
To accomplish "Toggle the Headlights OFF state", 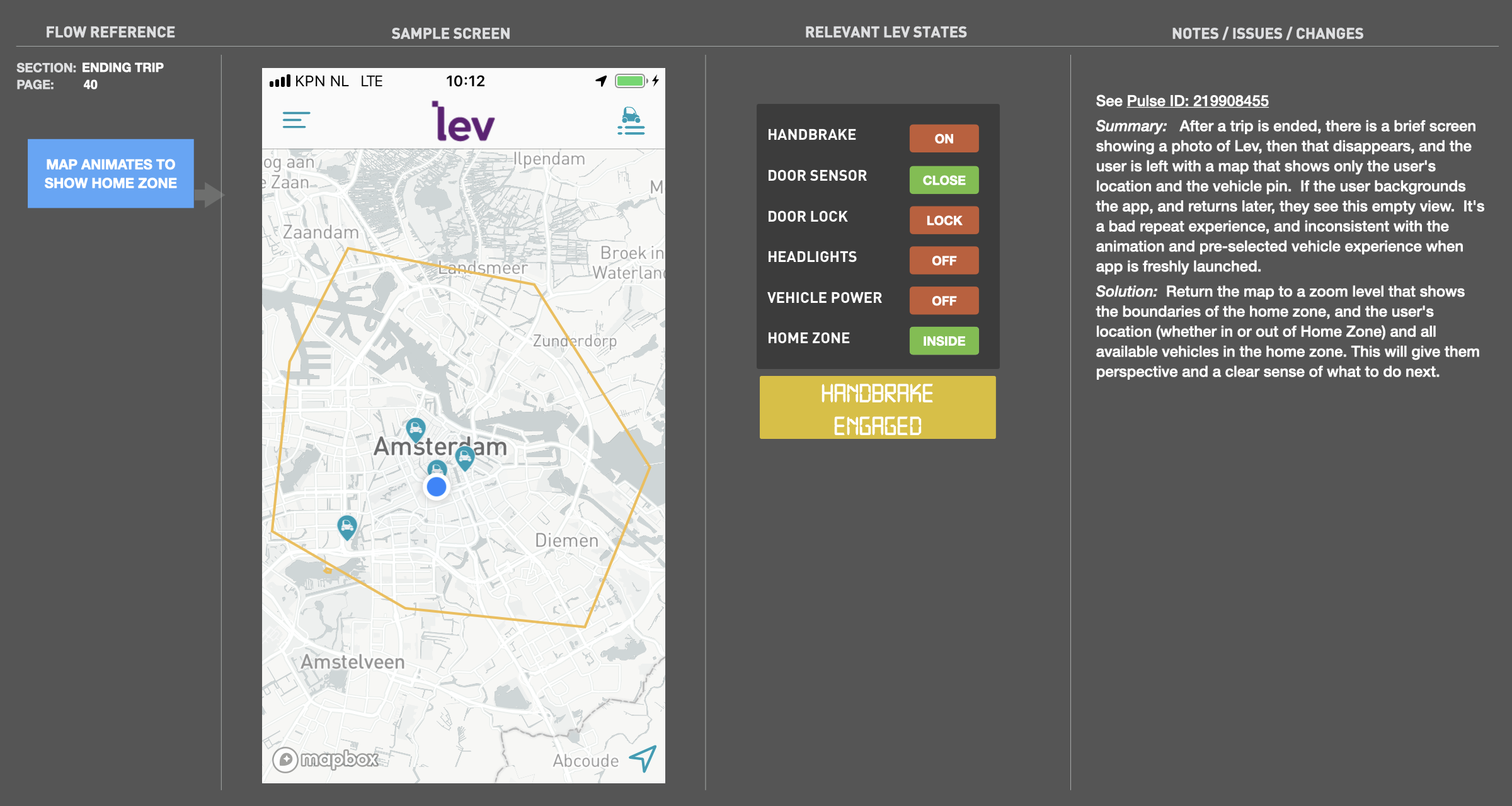I will click(943, 261).
